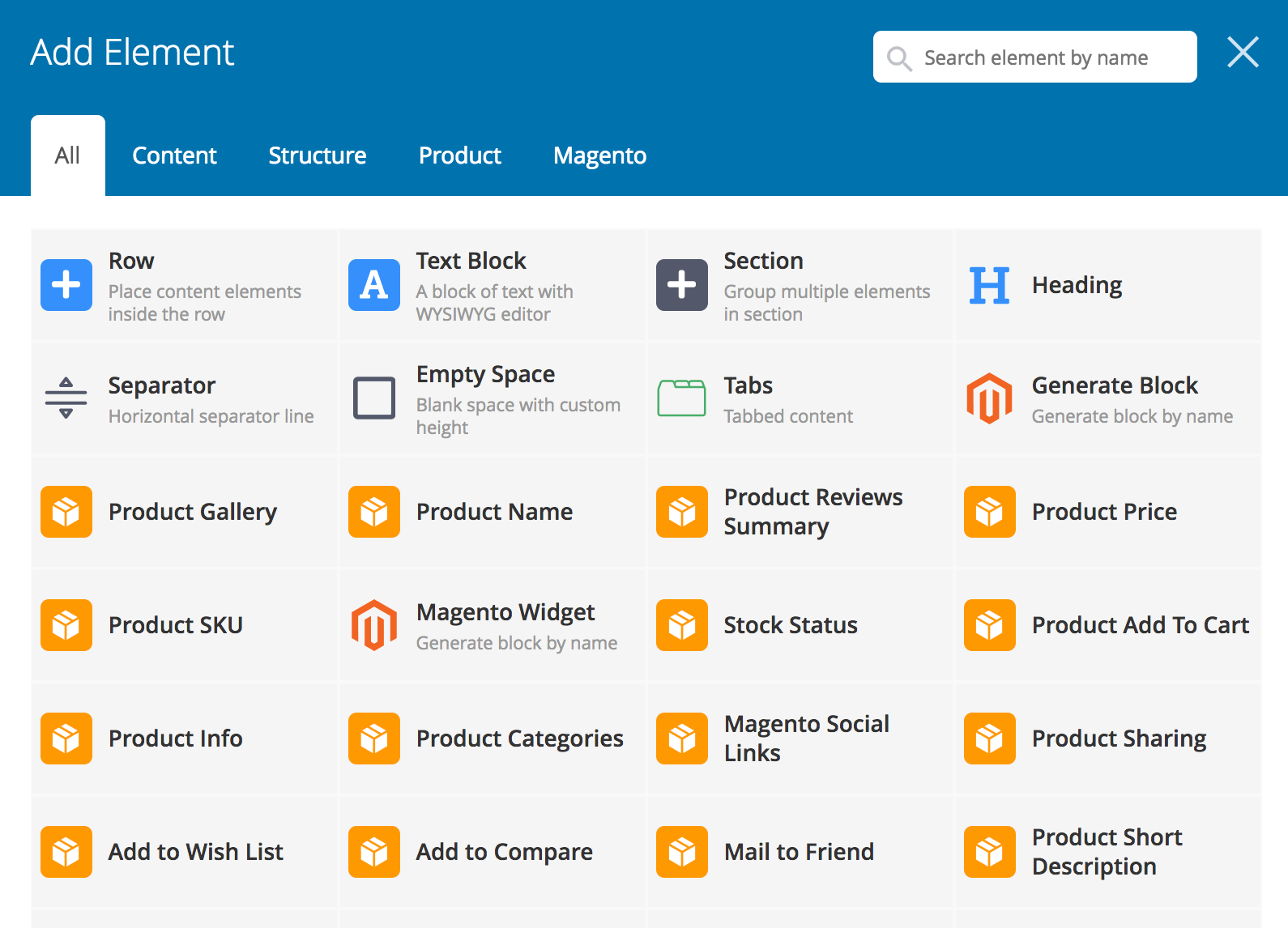Click the Separator line icon
Screen dimensions: 1288x928
(66, 398)
